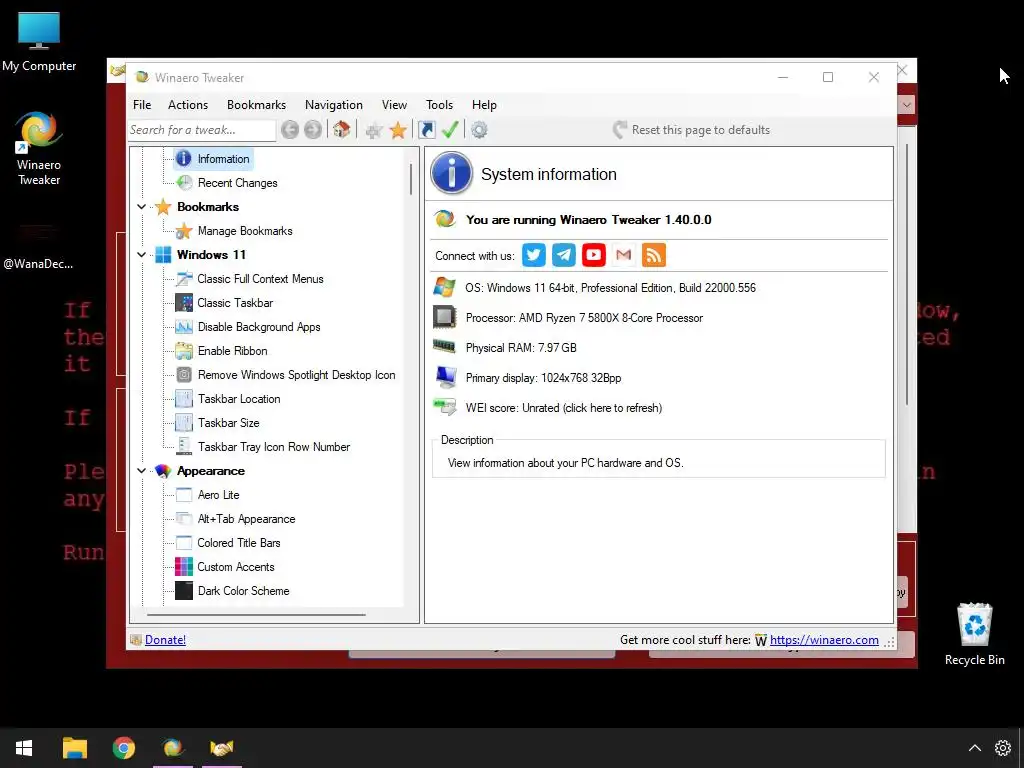Open the Bookmarks menu
This screenshot has width=1024, height=768.
[257, 104]
